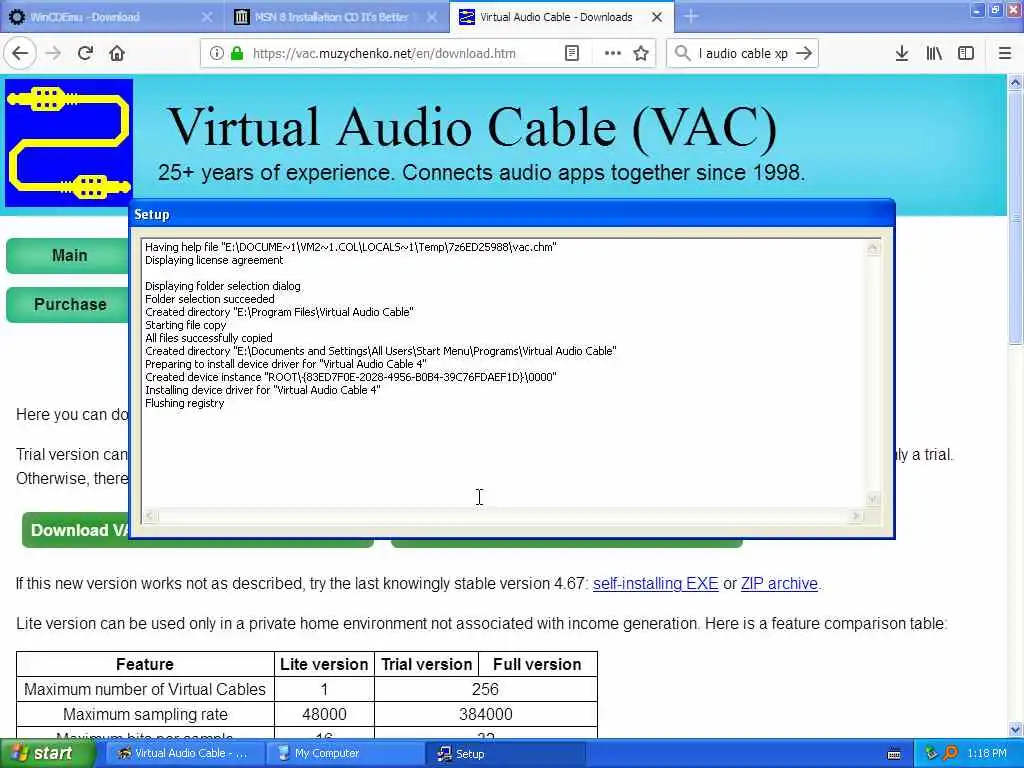Click the 48000 sampling rate cell
Image resolution: width=1024 pixels, height=768 pixels.
pos(324,714)
